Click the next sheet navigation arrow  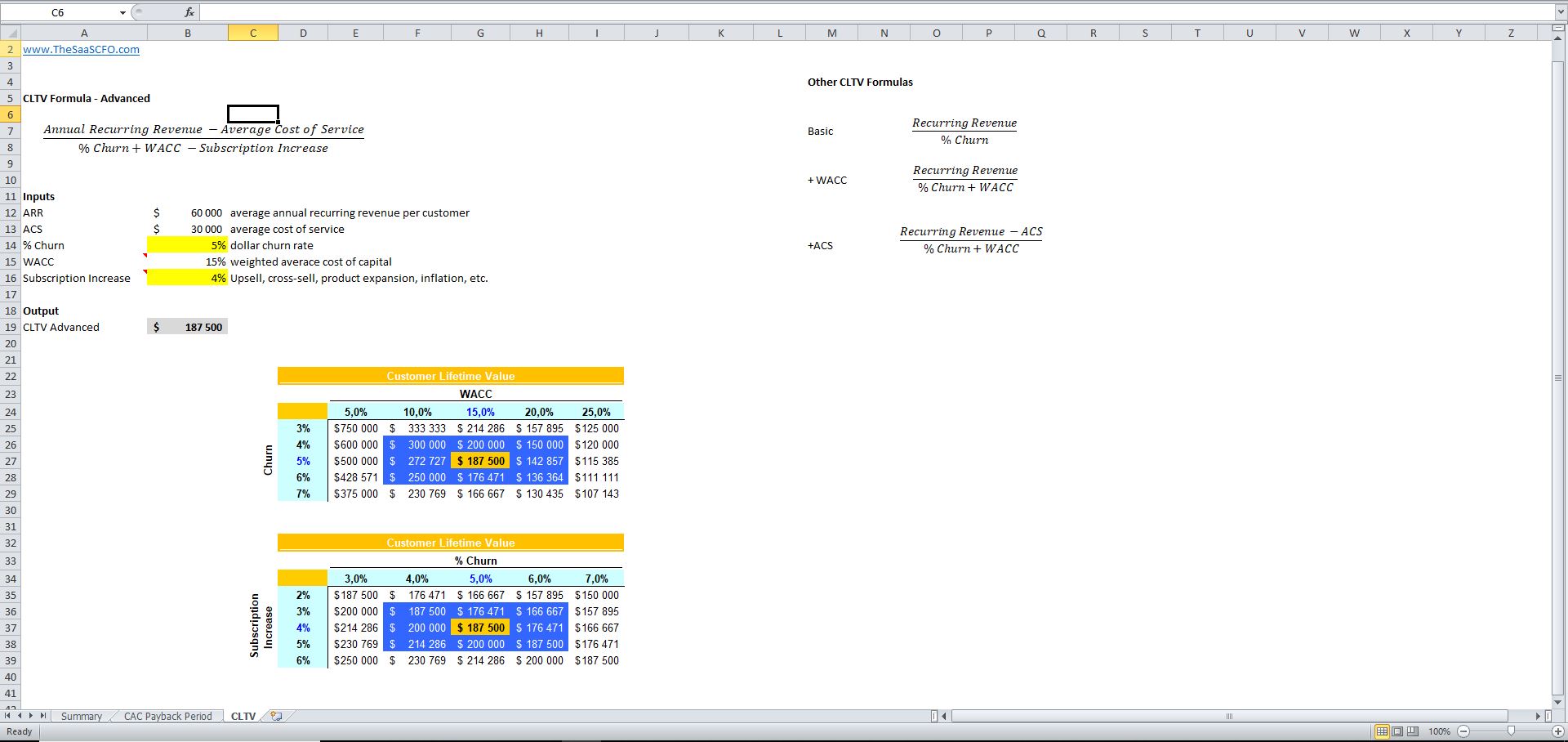coord(29,716)
